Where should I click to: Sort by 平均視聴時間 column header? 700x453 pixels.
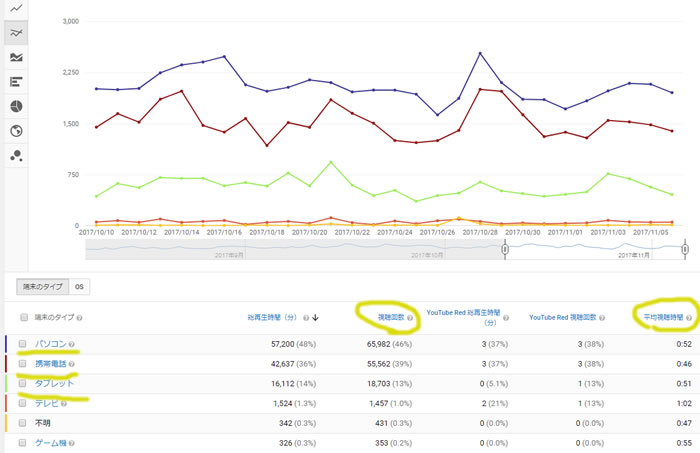point(657,317)
